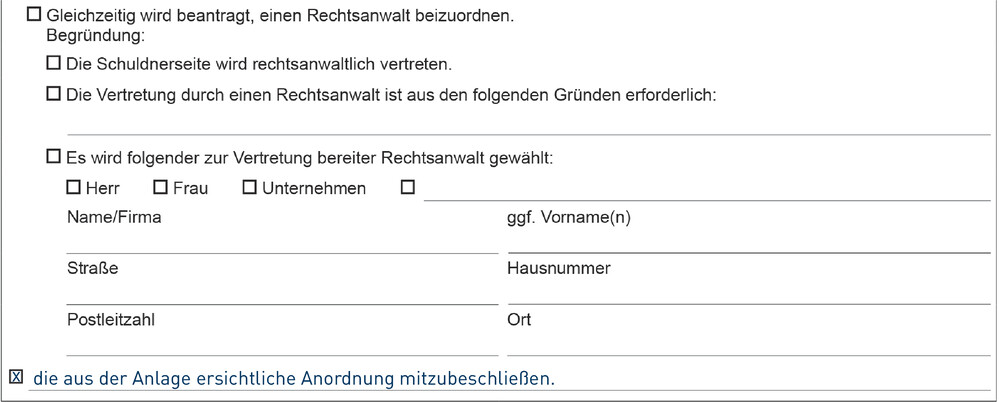Uncheck the 'Anordnung mitzubeschließen' crossed checkbox

[x=15, y=378]
